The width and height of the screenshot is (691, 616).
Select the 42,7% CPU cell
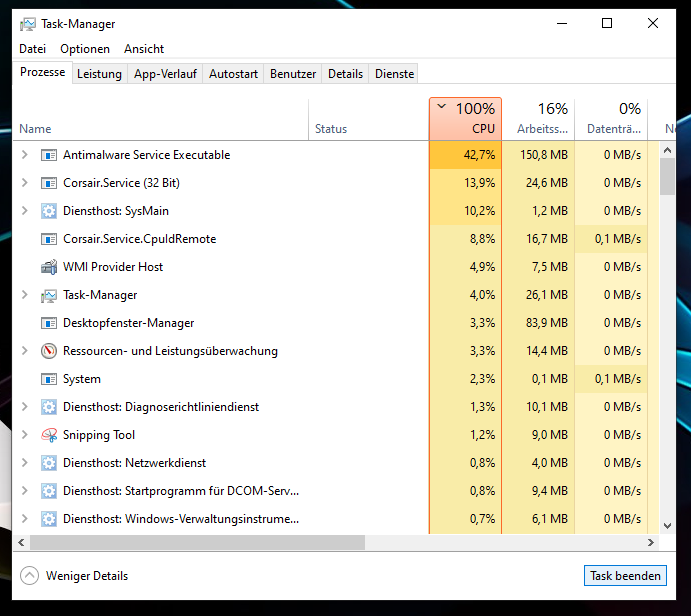[465, 155]
